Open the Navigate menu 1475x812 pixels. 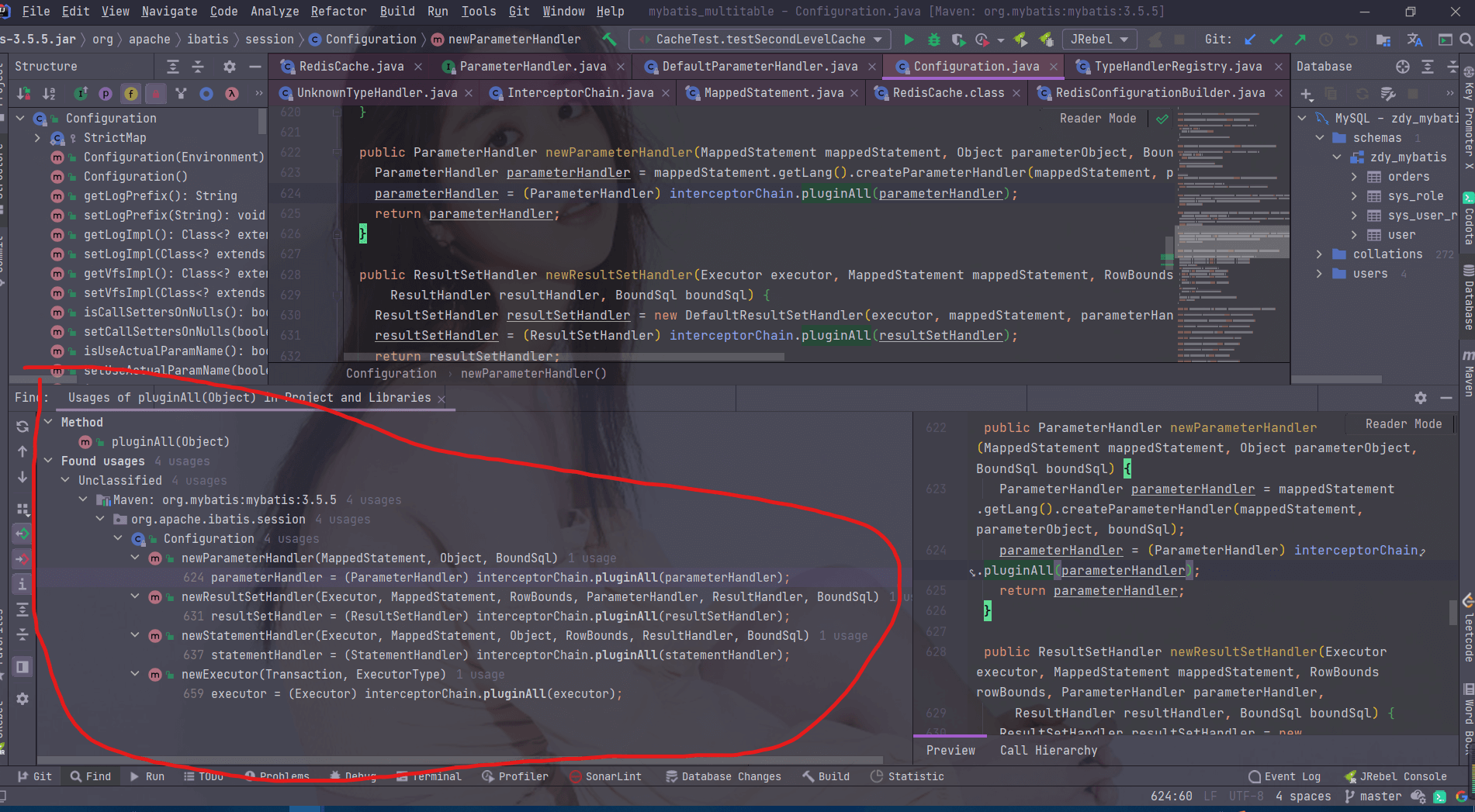[x=169, y=11]
